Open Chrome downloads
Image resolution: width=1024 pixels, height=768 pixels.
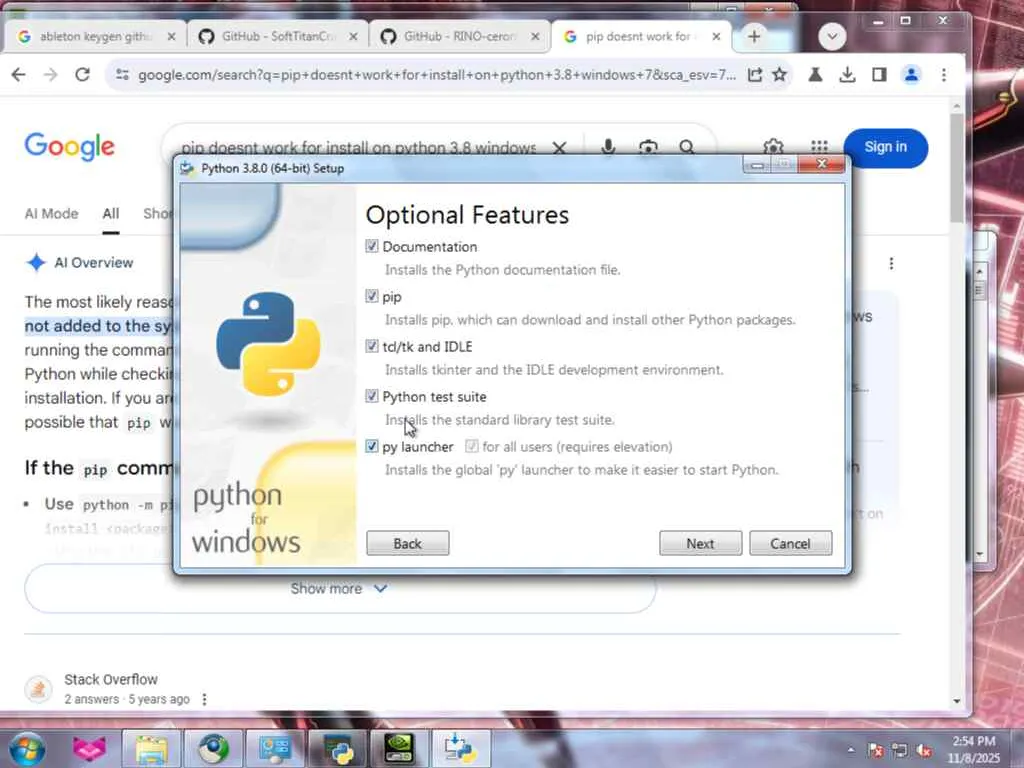[x=847, y=74]
